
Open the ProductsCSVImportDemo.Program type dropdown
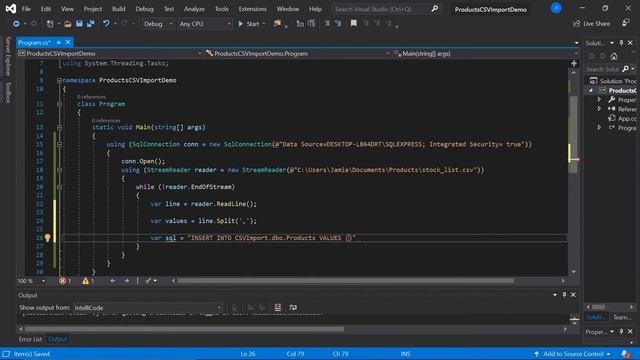click(297, 53)
